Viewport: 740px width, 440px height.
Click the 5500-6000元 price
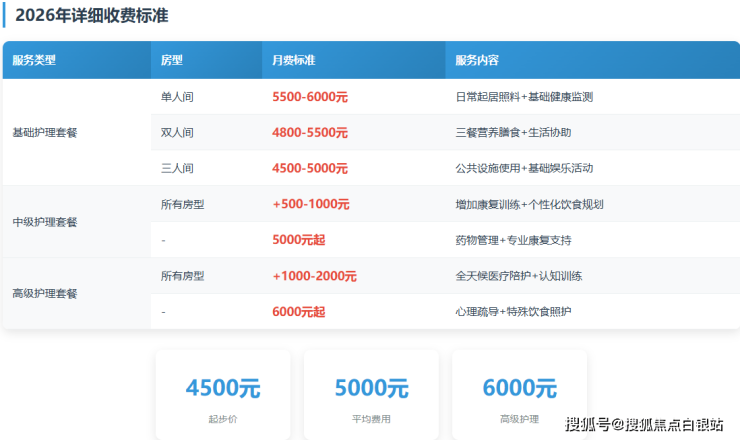point(310,97)
